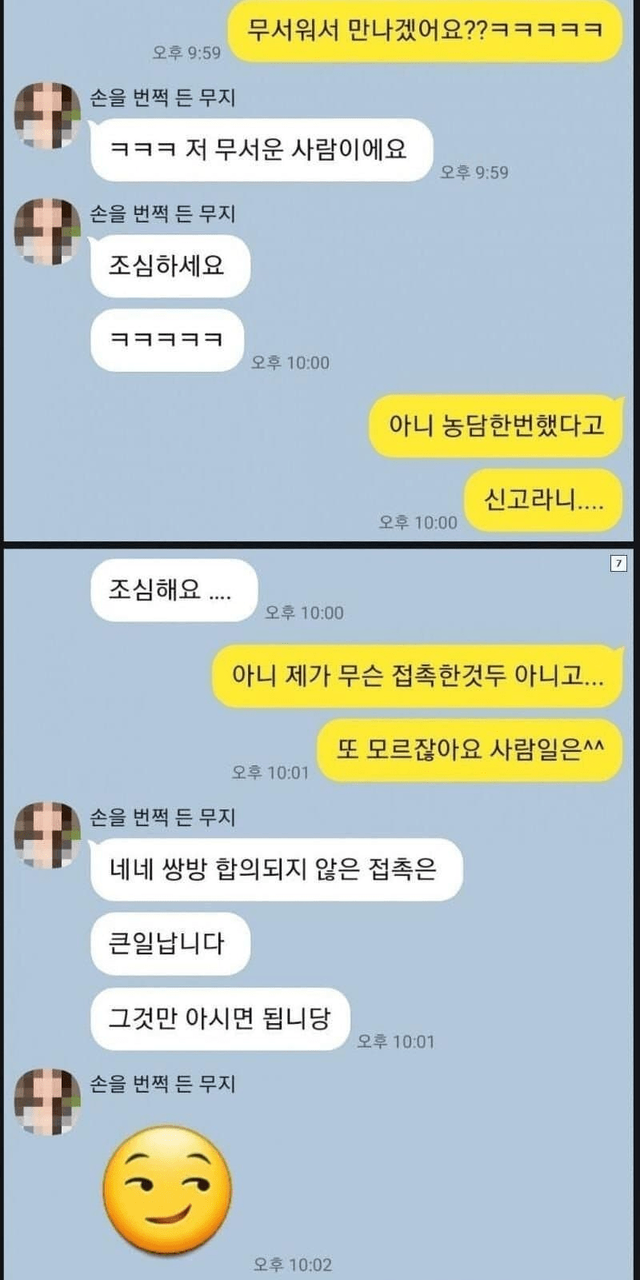Select the 큰일납니다 message bubble
This screenshot has height=1280, width=640.
point(169,943)
